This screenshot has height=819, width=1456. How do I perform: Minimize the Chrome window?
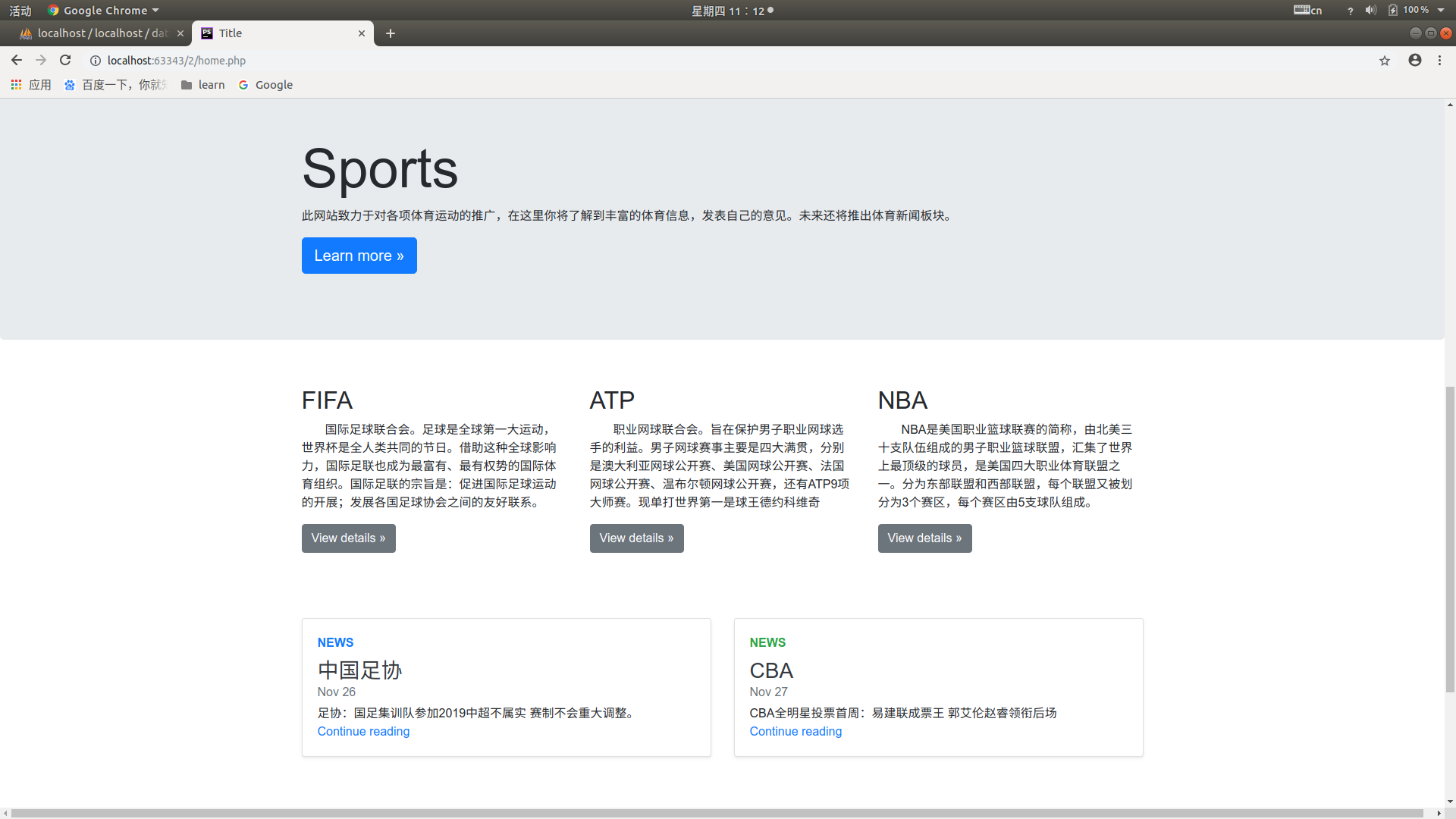[x=1415, y=33]
